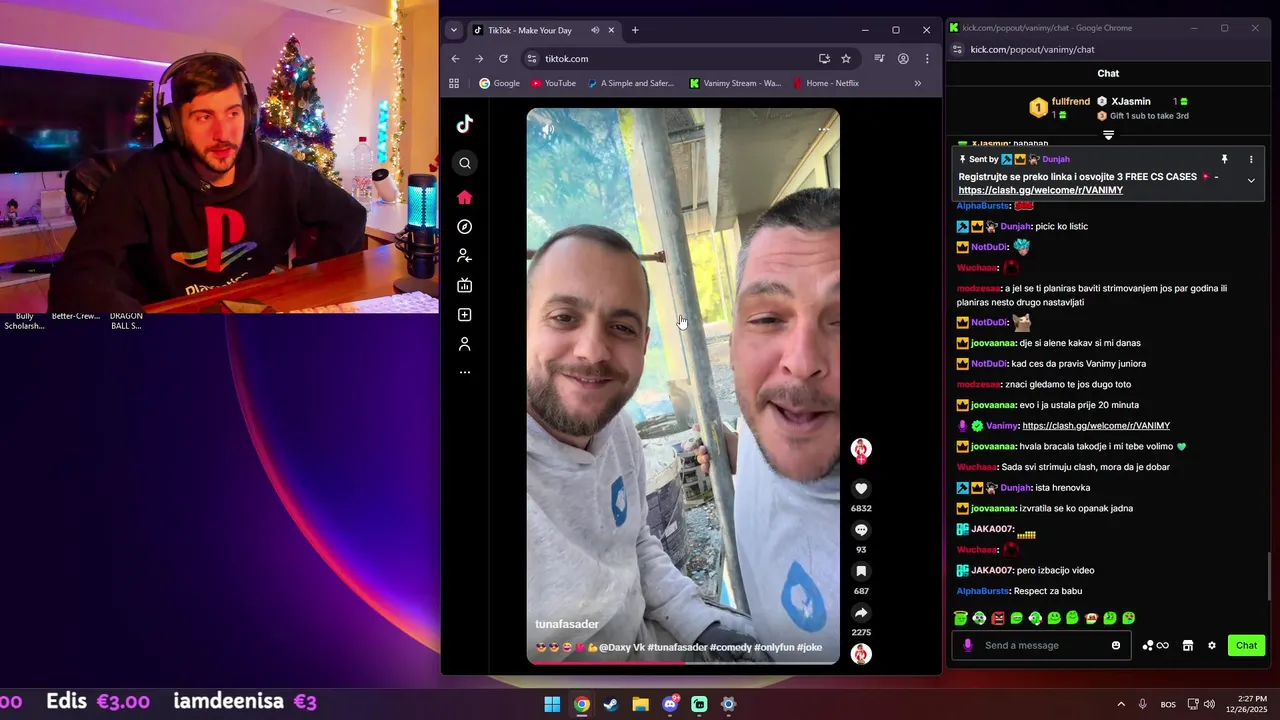1280x720 pixels.
Task: Click the spinning sound disc avatar
Action: click(x=861, y=654)
